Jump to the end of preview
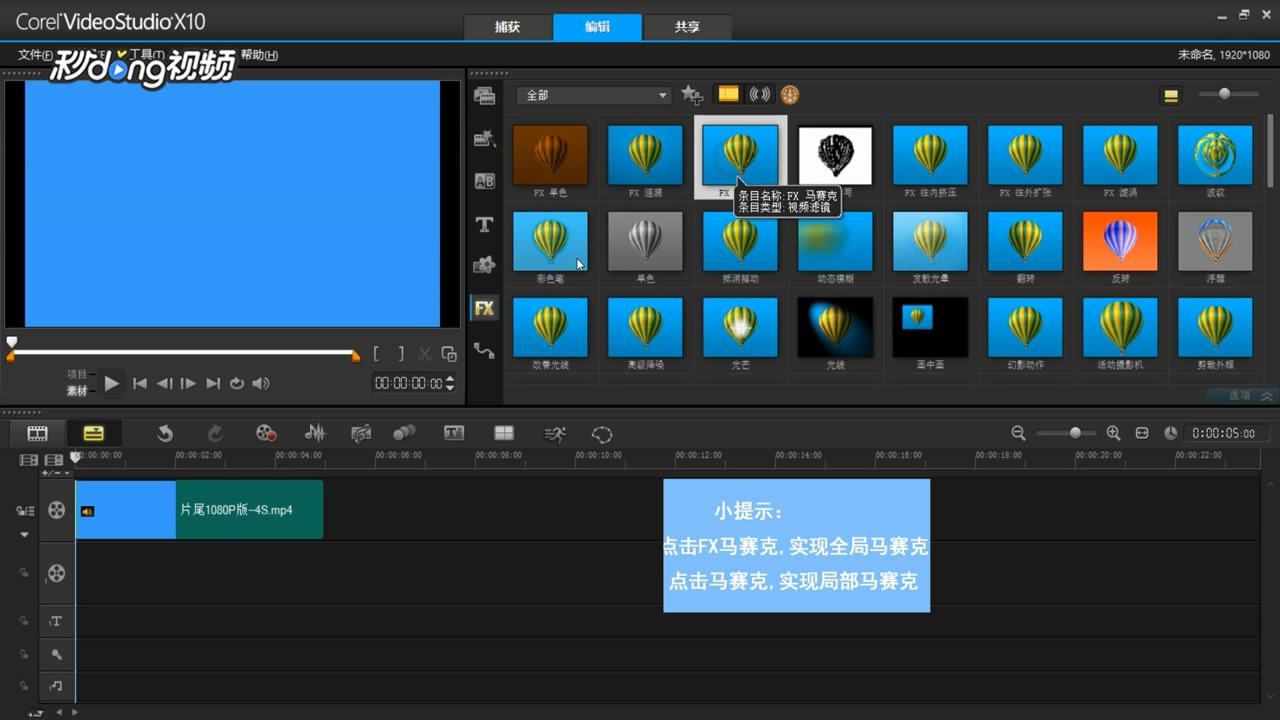Image resolution: width=1280 pixels, height=720 pixels. point(213,383)
